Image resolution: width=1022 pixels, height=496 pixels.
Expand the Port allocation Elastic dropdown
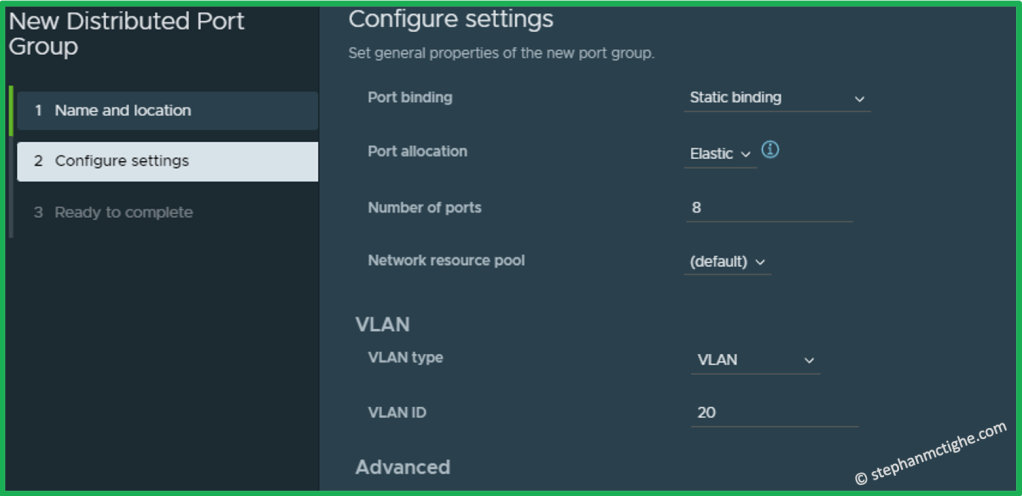point(720,154)
